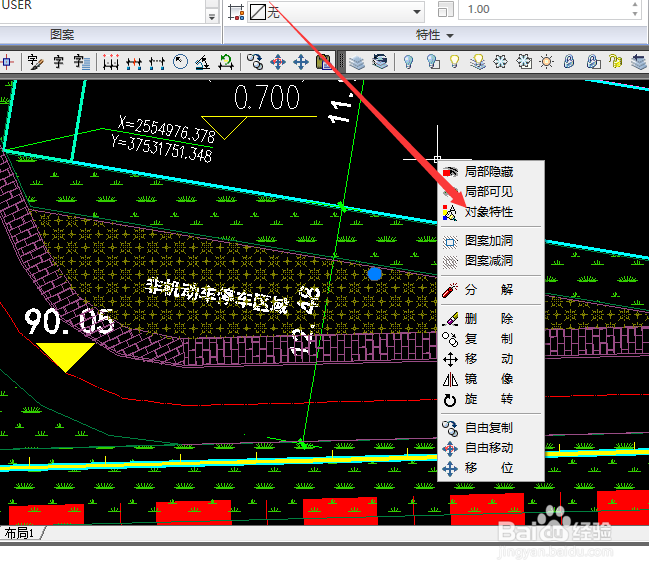Open the hatch background color dropdown 无
Viewport: 649px width, 574px height.
[417, 12]
